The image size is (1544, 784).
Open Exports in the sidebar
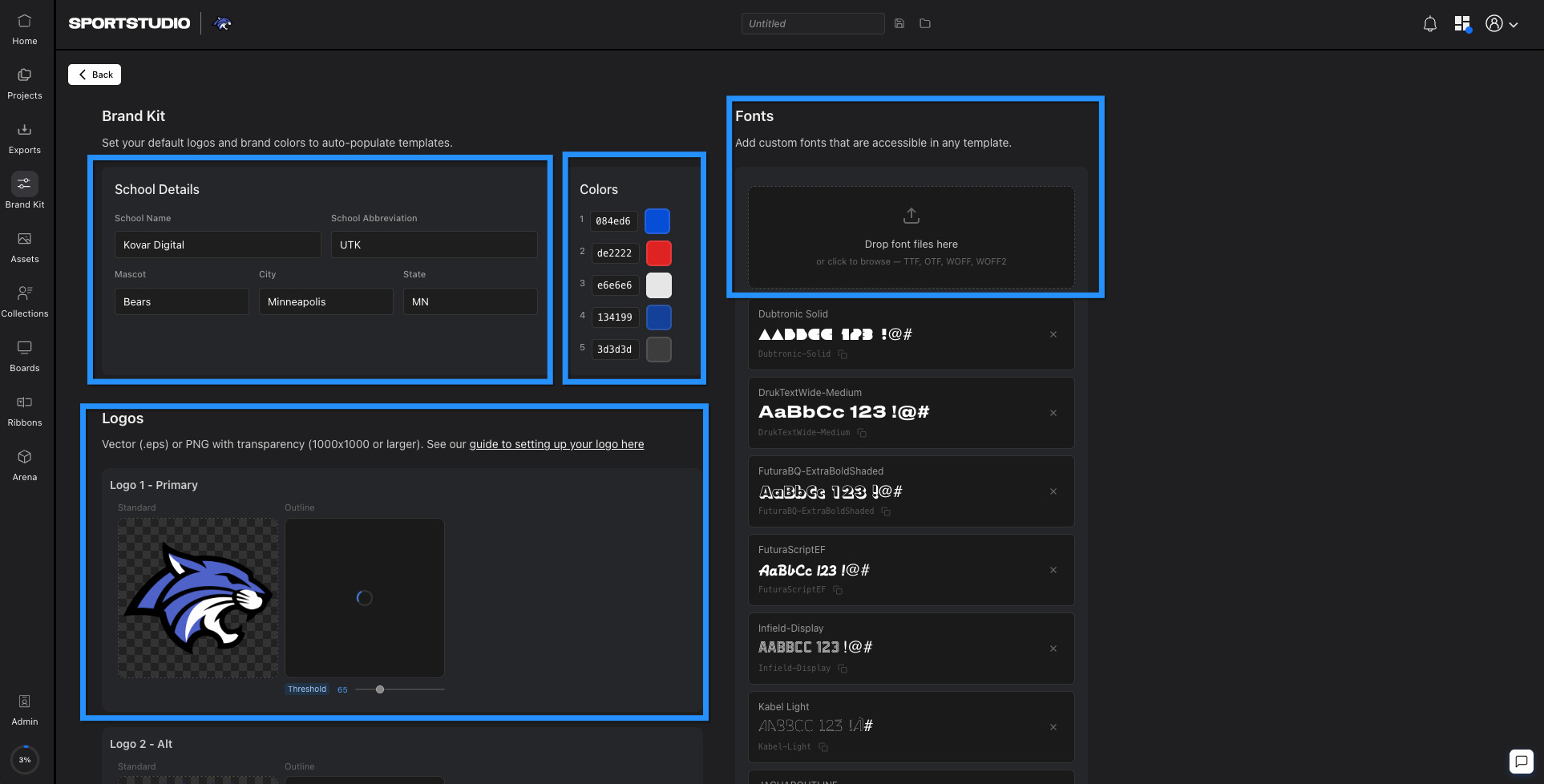point(24,139)
